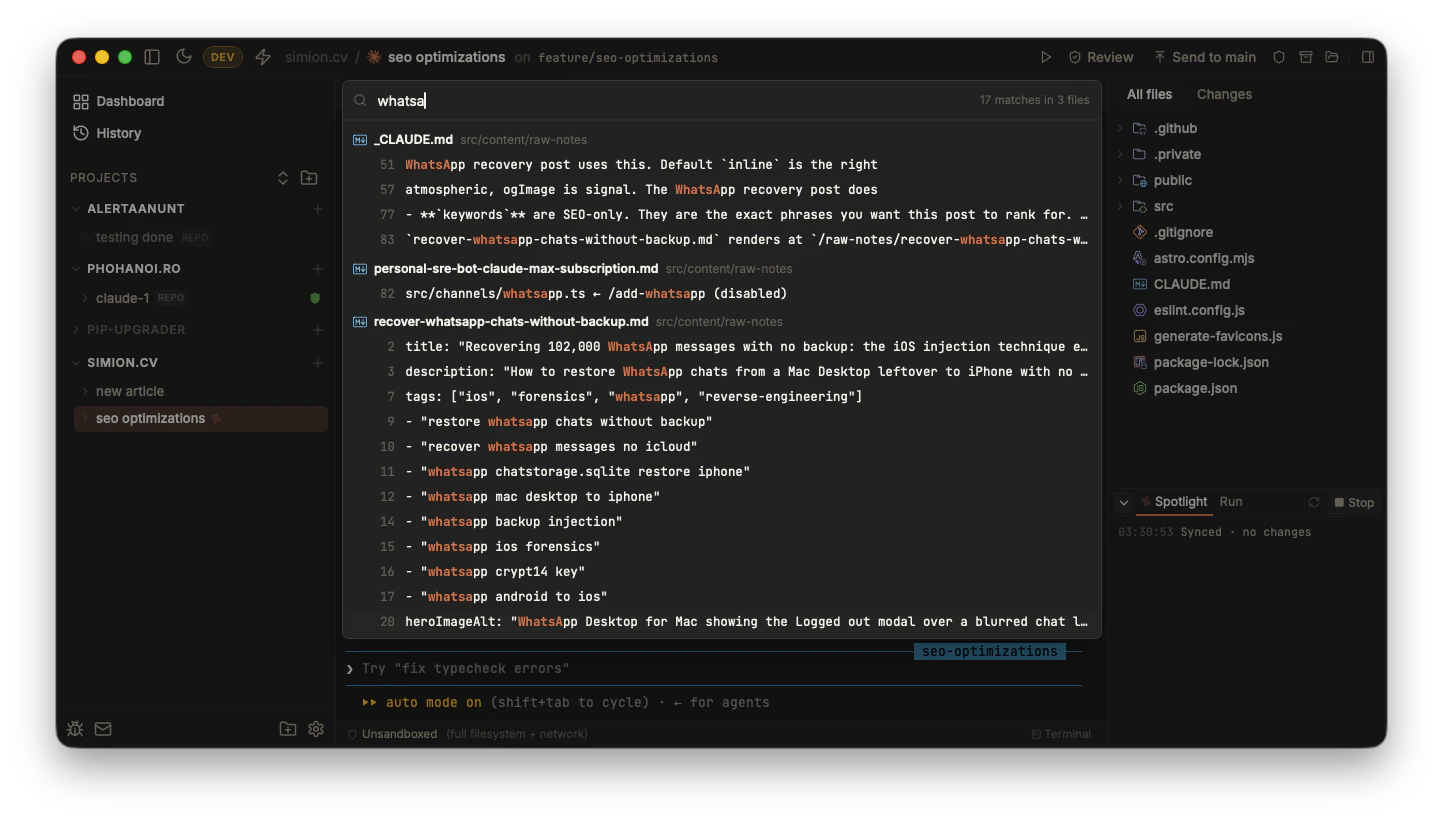Open the bug report icon at the bottom left
The image size is (1443, 822).
[x=75, y=729]
